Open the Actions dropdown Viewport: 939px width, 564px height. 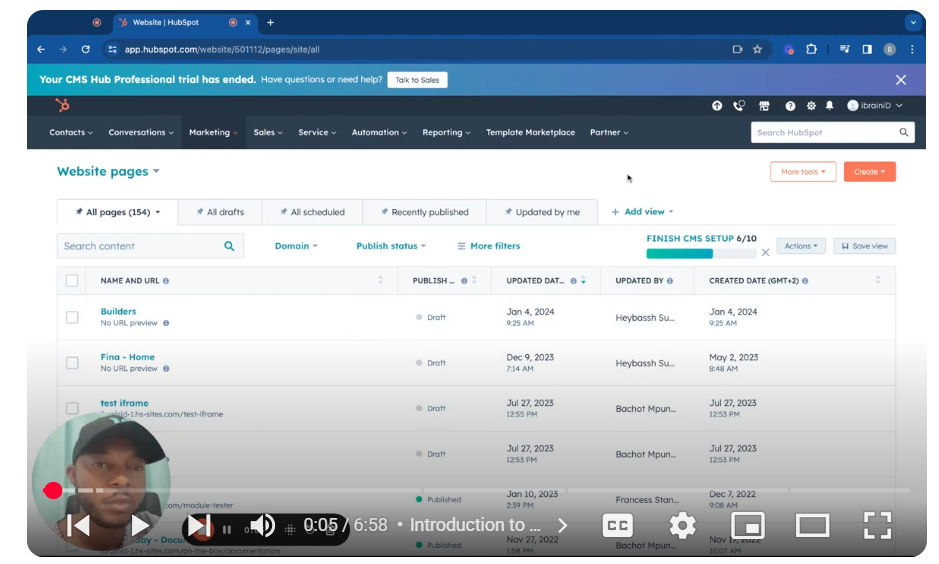tap(801, 246)
